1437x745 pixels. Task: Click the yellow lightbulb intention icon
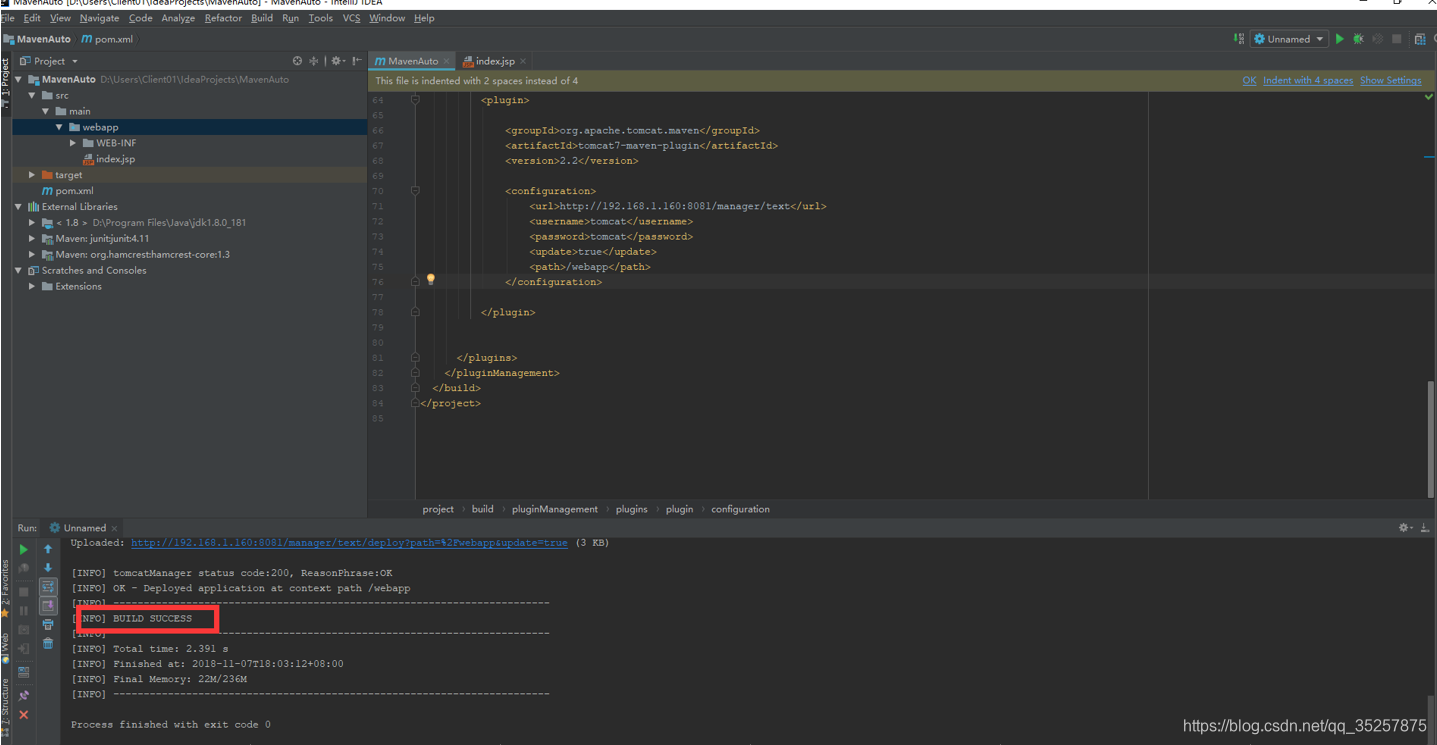click(431, 280)
